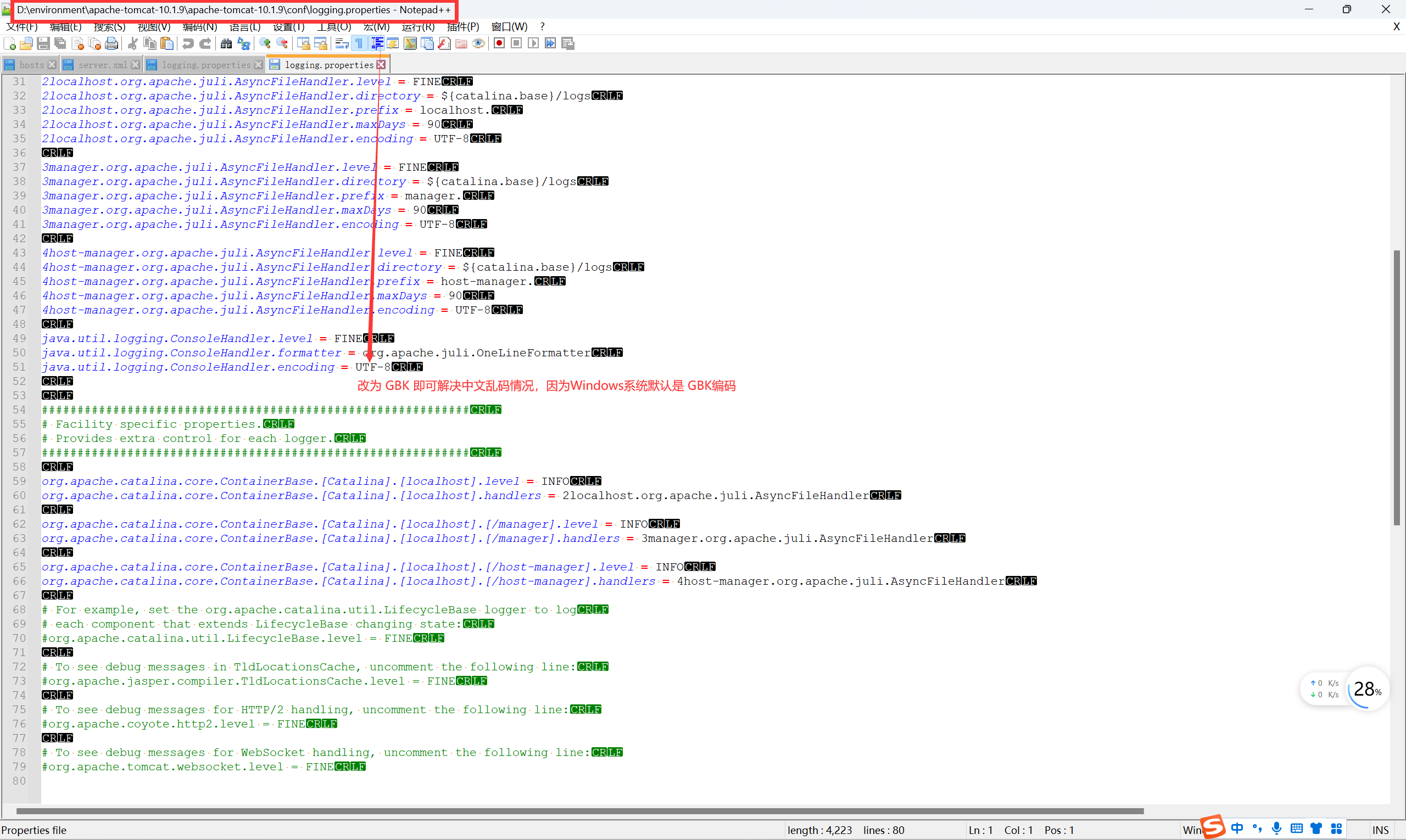
Task: Open the Replace dialog icon
Action: point(243,43)
